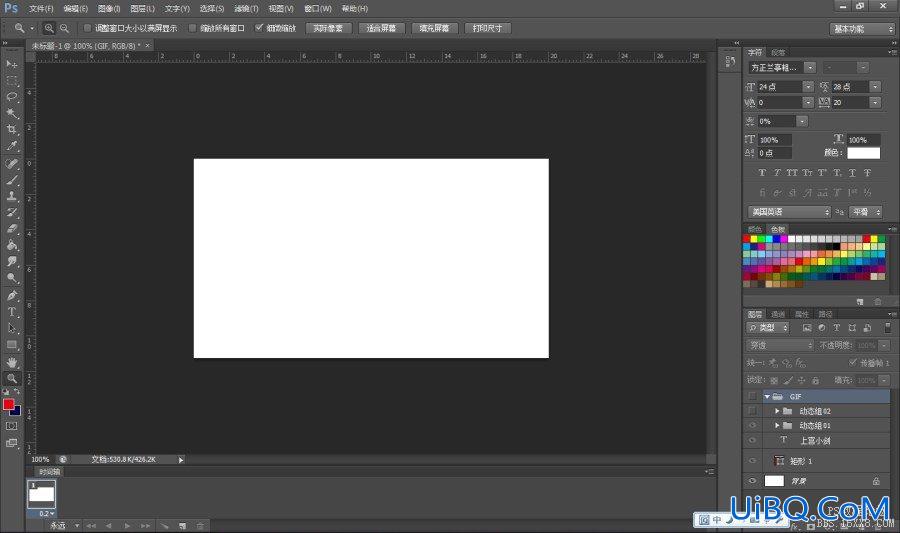The image size is (900, 533).
Task: Select the Rectangle shape tool
Action: click(11, 345)
